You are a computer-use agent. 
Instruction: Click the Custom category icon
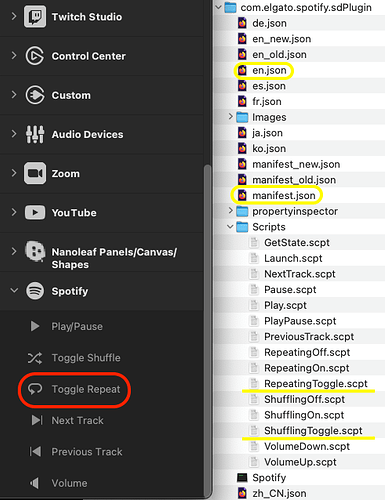pos(35,95)
